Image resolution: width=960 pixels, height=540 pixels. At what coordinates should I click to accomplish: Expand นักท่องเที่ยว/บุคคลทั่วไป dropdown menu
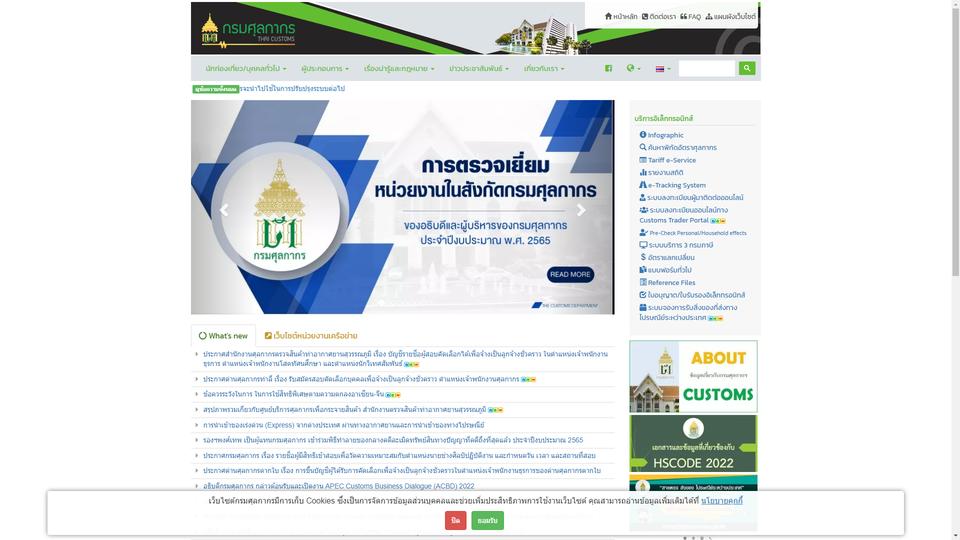[x=246, y=69]
